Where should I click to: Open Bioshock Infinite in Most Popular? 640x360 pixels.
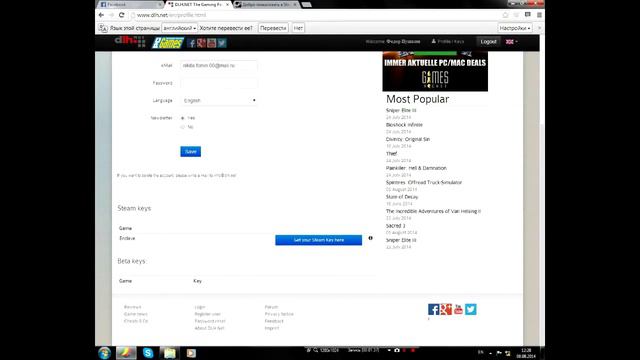[404, 125]
